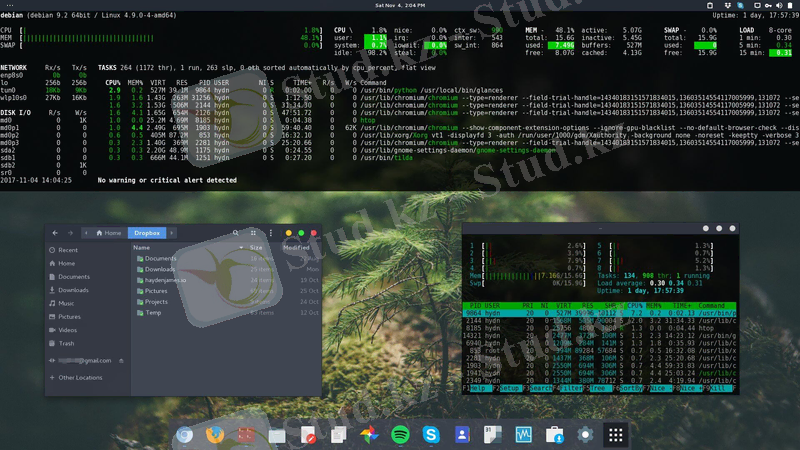This screenshot has width=800, height=450.
Task: Click the Dropbox tray icon in top bar
Action: [728, 5]
